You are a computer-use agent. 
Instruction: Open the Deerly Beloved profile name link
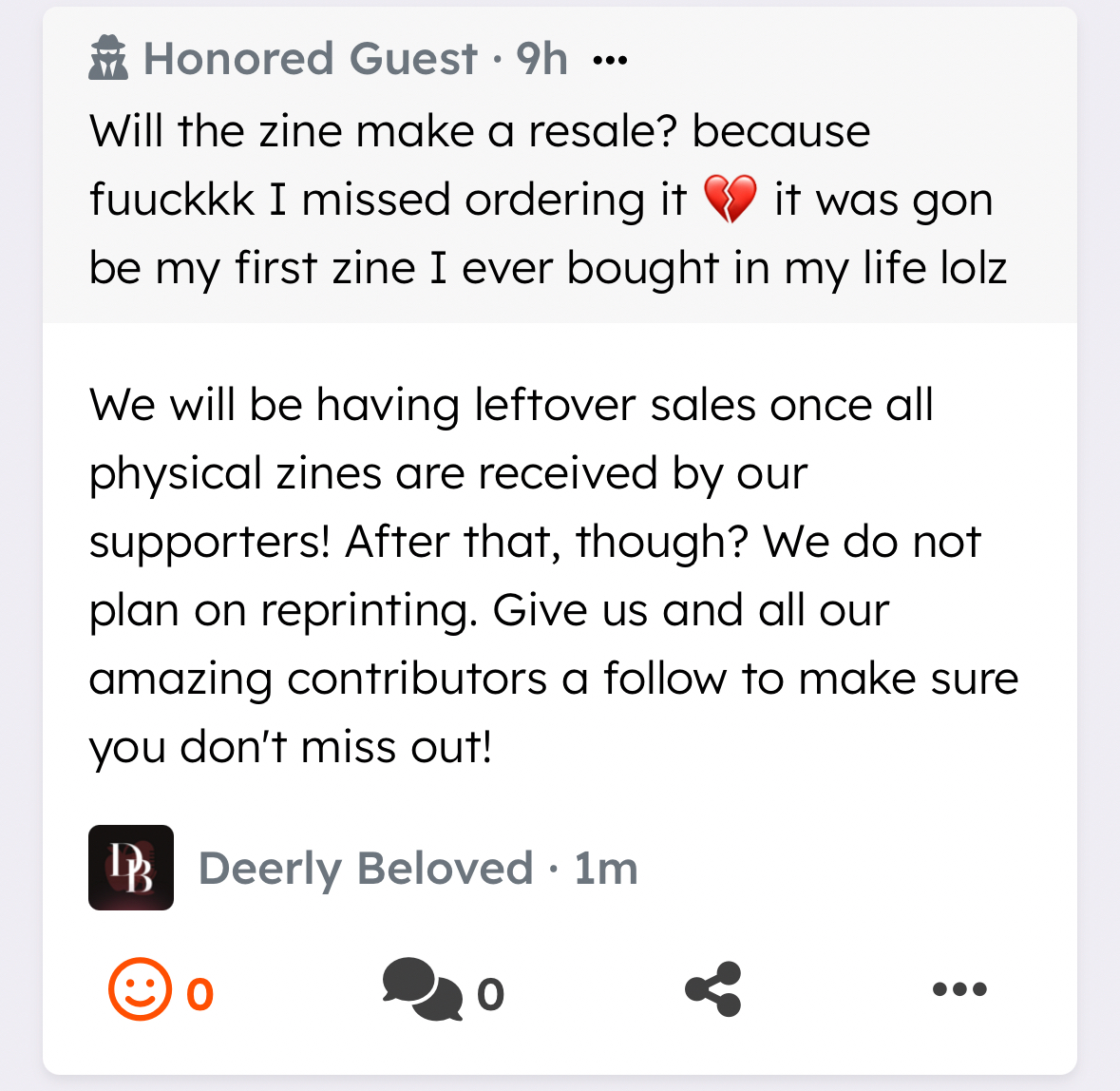pyautogui.click(x=366, y=869)
